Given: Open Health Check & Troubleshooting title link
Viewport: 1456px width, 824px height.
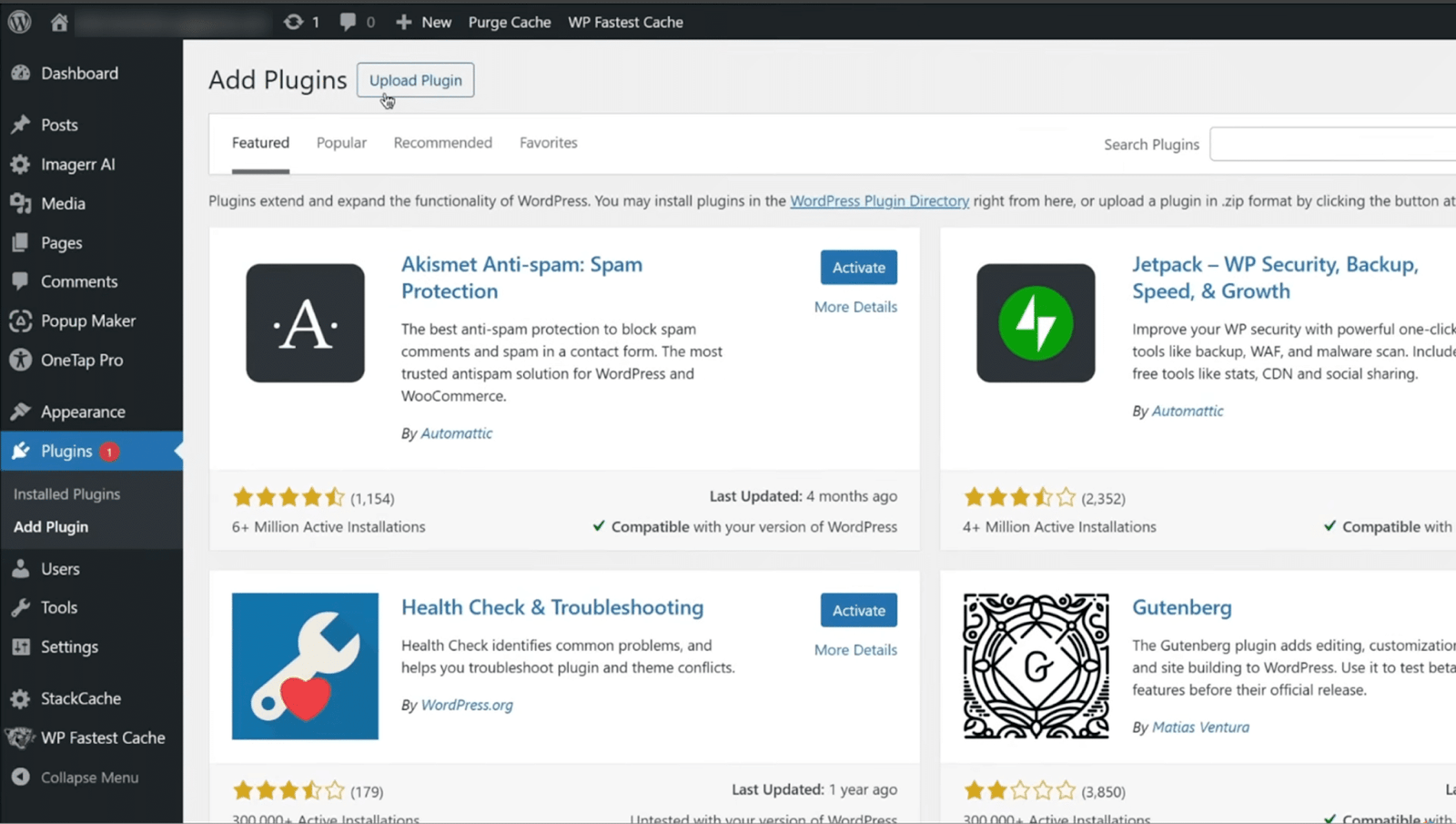Looking at the screenshot, I should pyautogui.click(x=552, y=607).
